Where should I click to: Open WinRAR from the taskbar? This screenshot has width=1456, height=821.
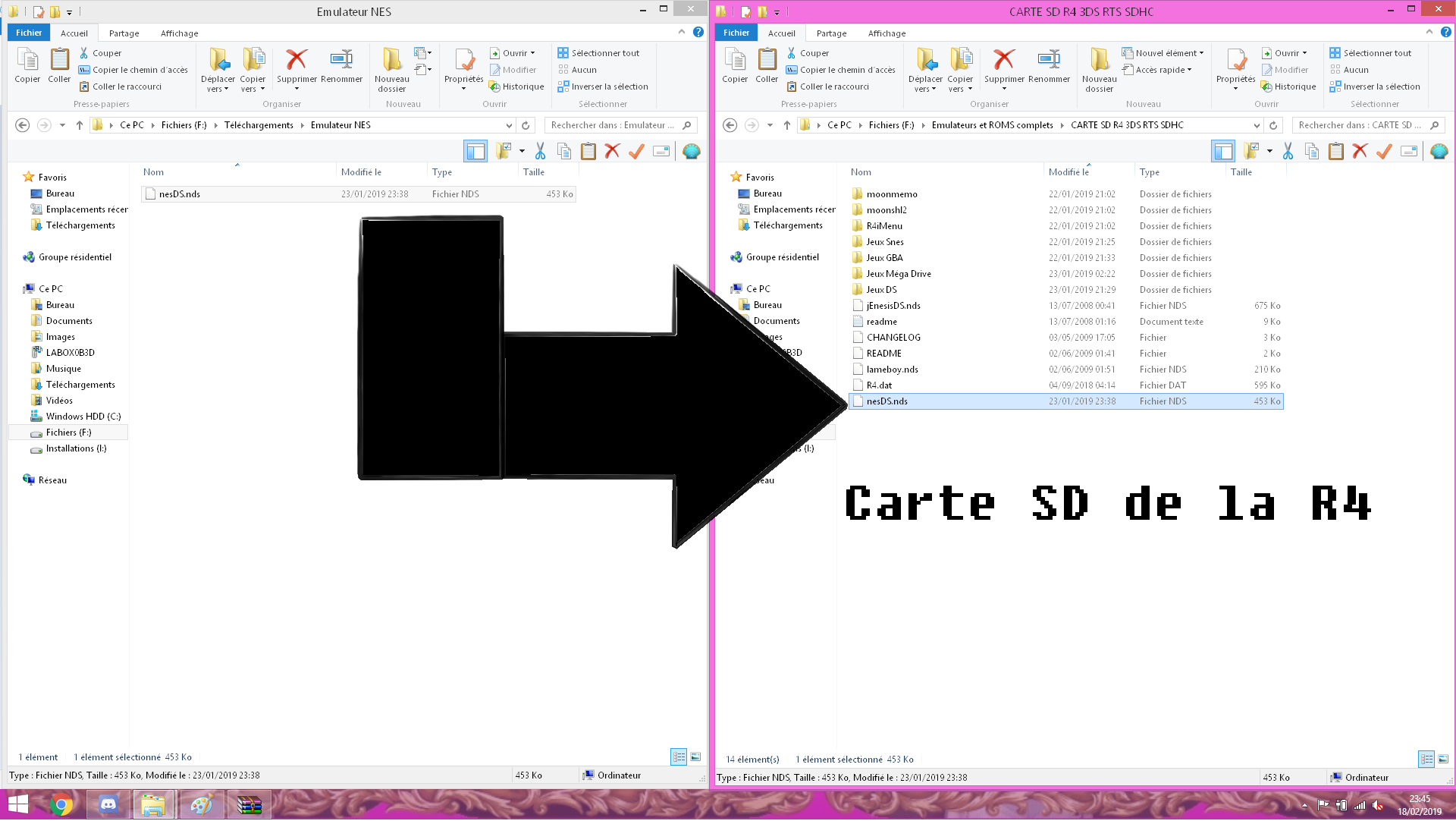click(249, 804)
